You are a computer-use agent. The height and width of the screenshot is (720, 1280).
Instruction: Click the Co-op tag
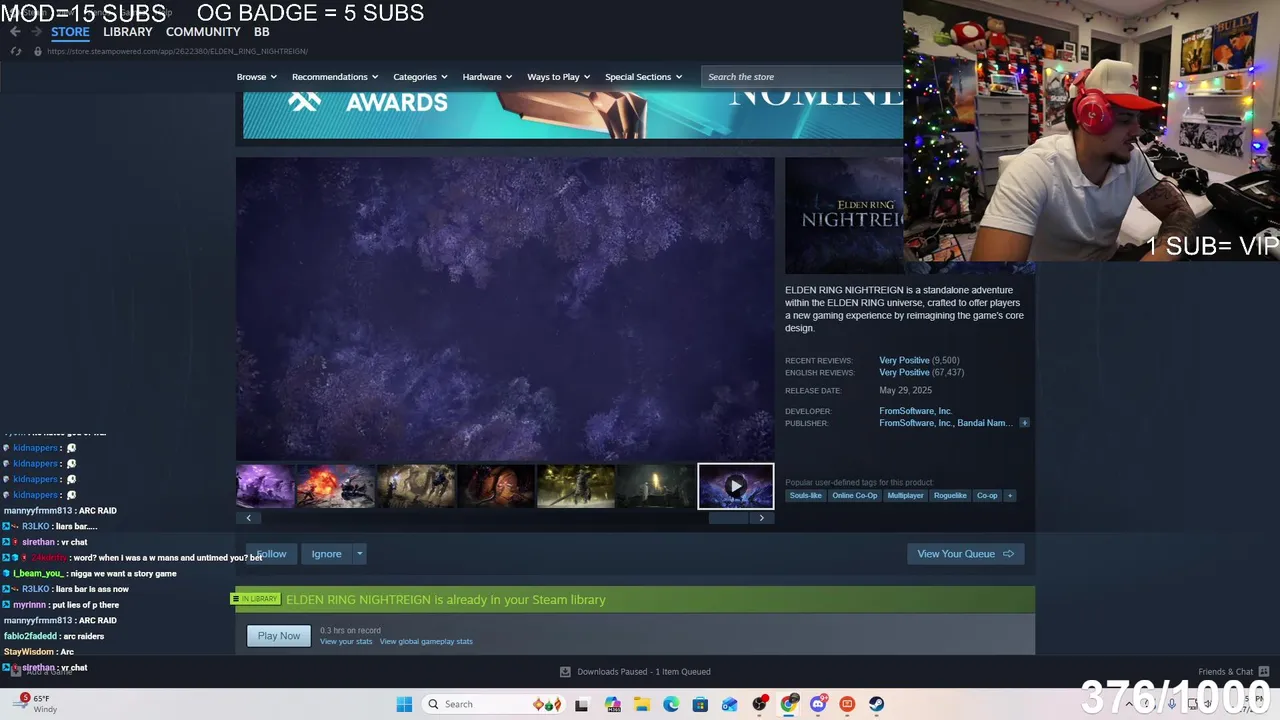coord(987,496)
